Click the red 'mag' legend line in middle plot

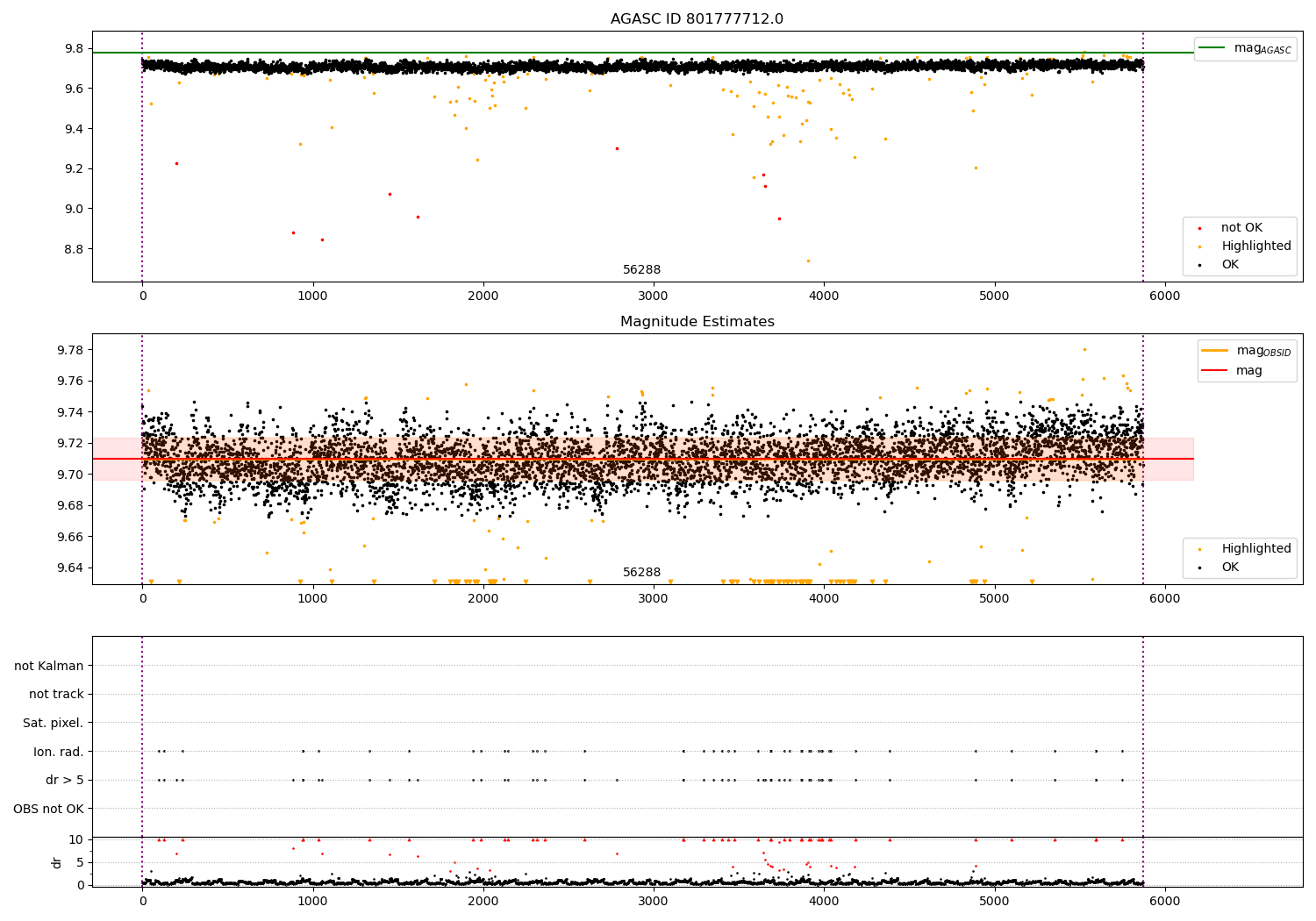coord(1215,371)
